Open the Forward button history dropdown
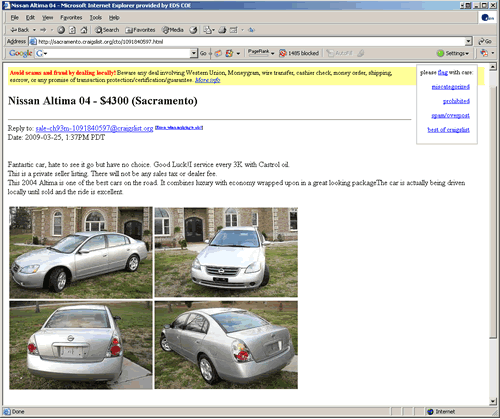Image resolution: width=500 pixels, height=419 pixels. [52, 30]
